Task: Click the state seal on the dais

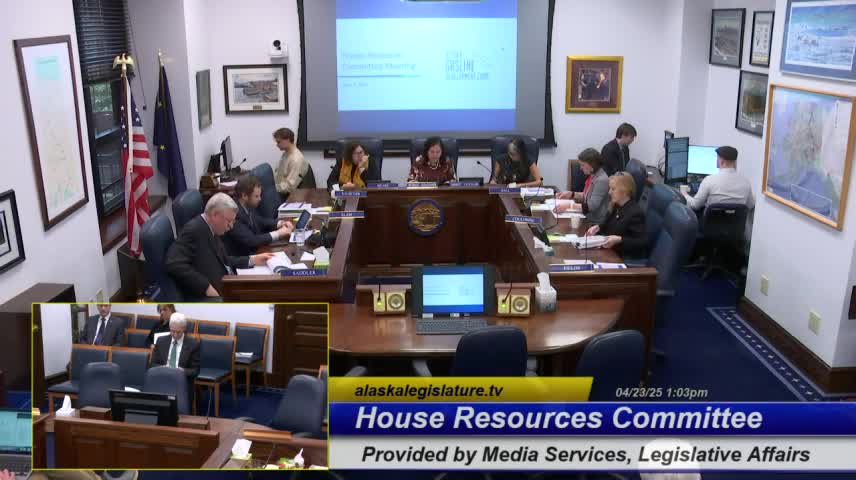Action: click(x=425, y=217)
